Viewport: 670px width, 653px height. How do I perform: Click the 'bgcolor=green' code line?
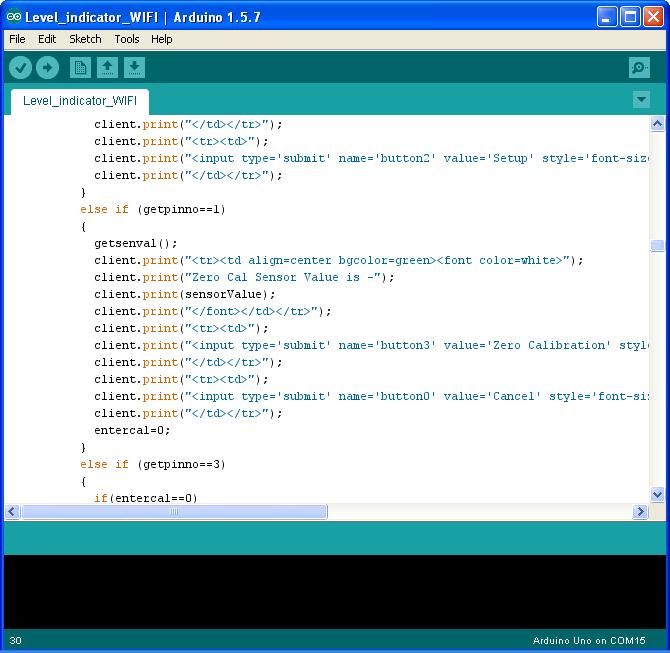coord(338,261)
